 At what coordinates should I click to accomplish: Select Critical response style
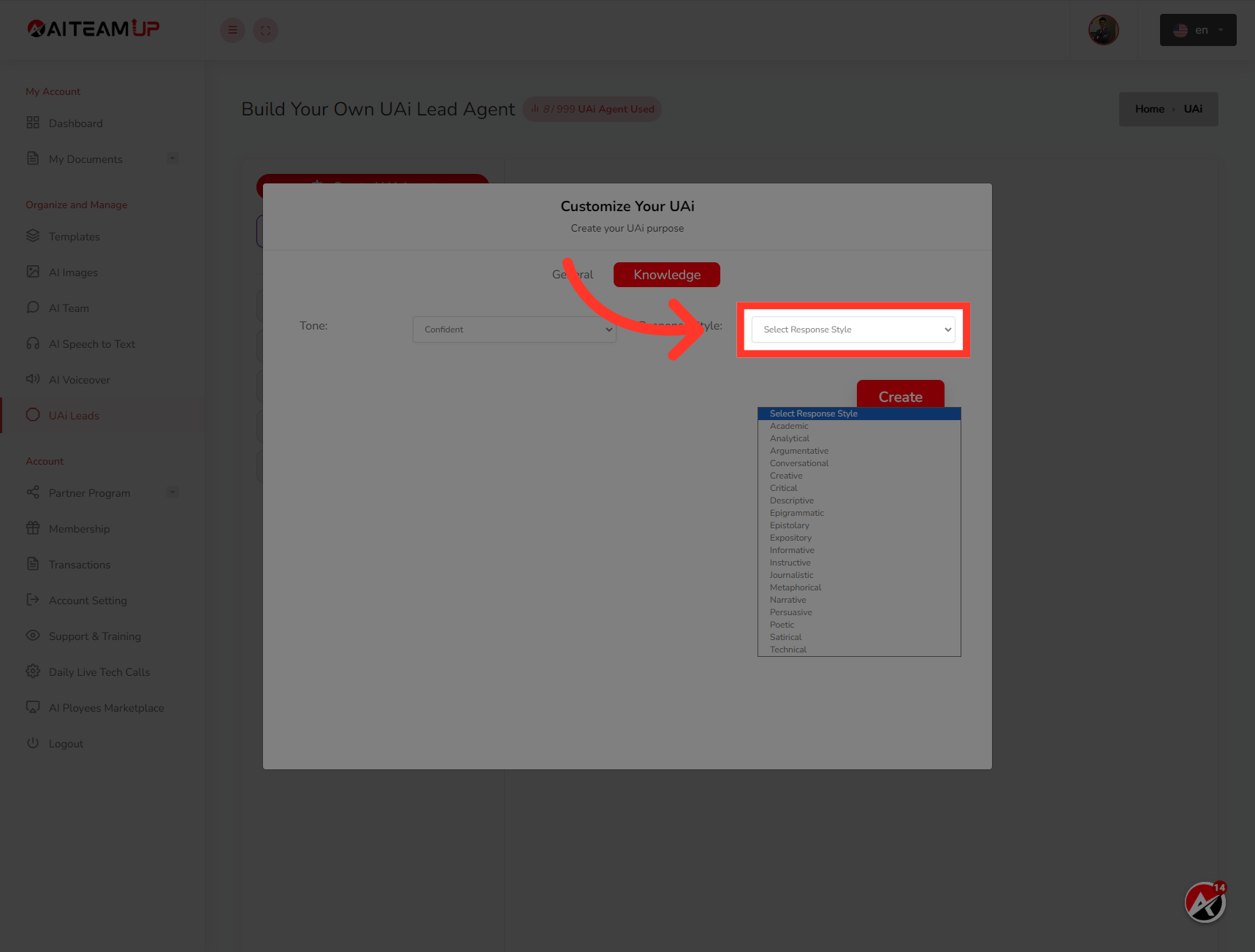click(859, 488)
